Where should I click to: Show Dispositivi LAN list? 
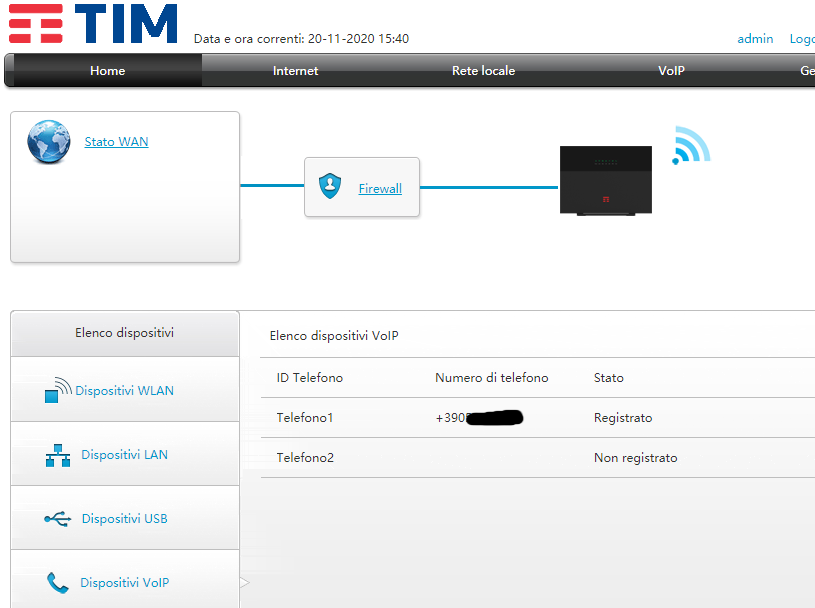coord(124,455)
